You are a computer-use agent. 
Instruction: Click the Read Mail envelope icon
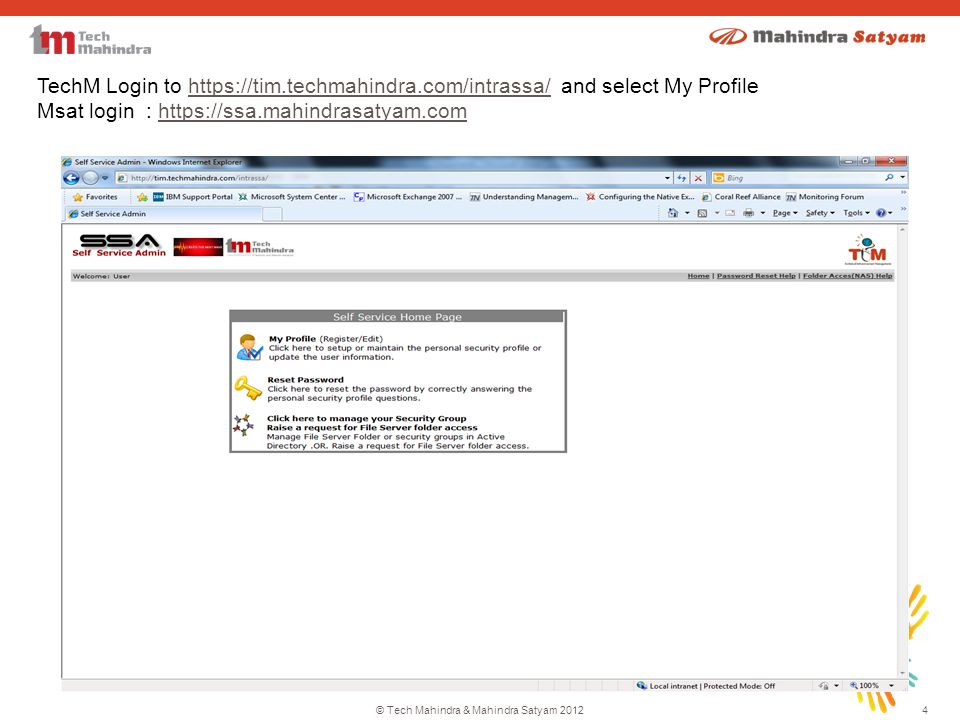coord(730,213)
